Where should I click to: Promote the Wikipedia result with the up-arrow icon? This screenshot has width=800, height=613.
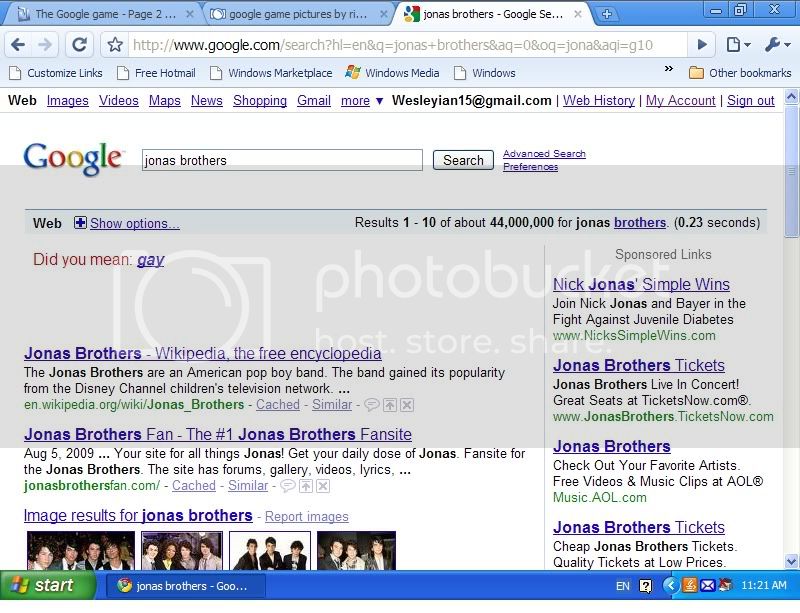[x=390, y=405]
